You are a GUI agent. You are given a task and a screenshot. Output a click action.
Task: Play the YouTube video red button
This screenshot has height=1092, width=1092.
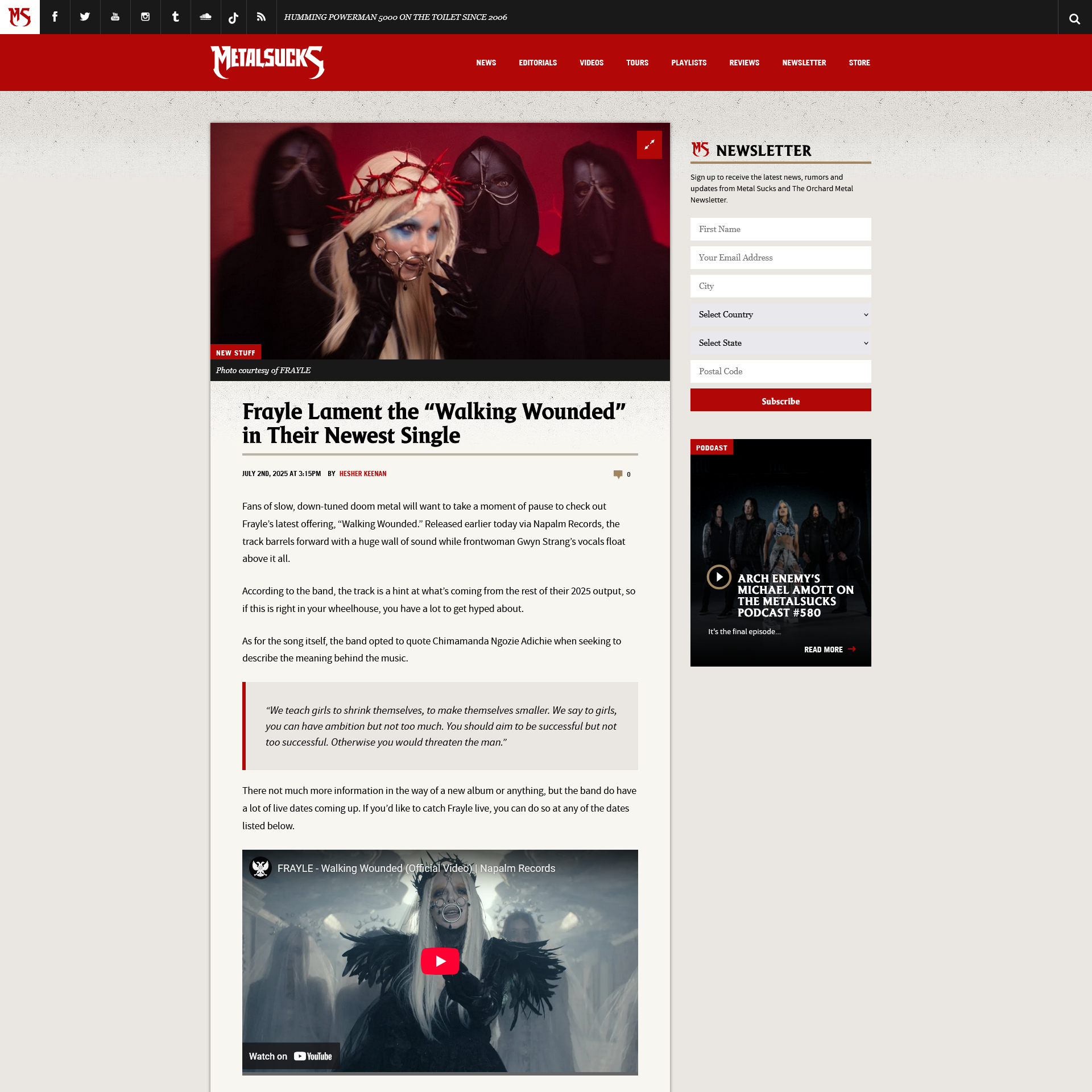point(440,961)
